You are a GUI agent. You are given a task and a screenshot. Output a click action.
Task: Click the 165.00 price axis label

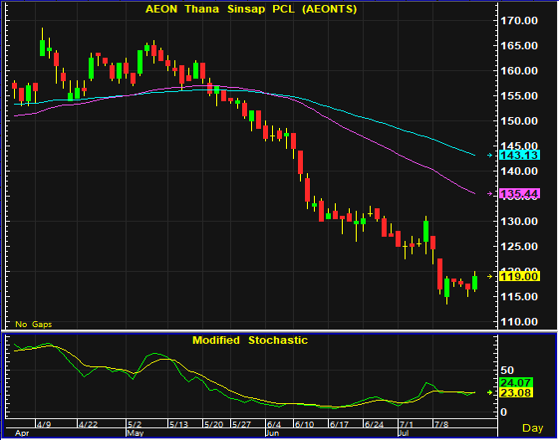519,46
